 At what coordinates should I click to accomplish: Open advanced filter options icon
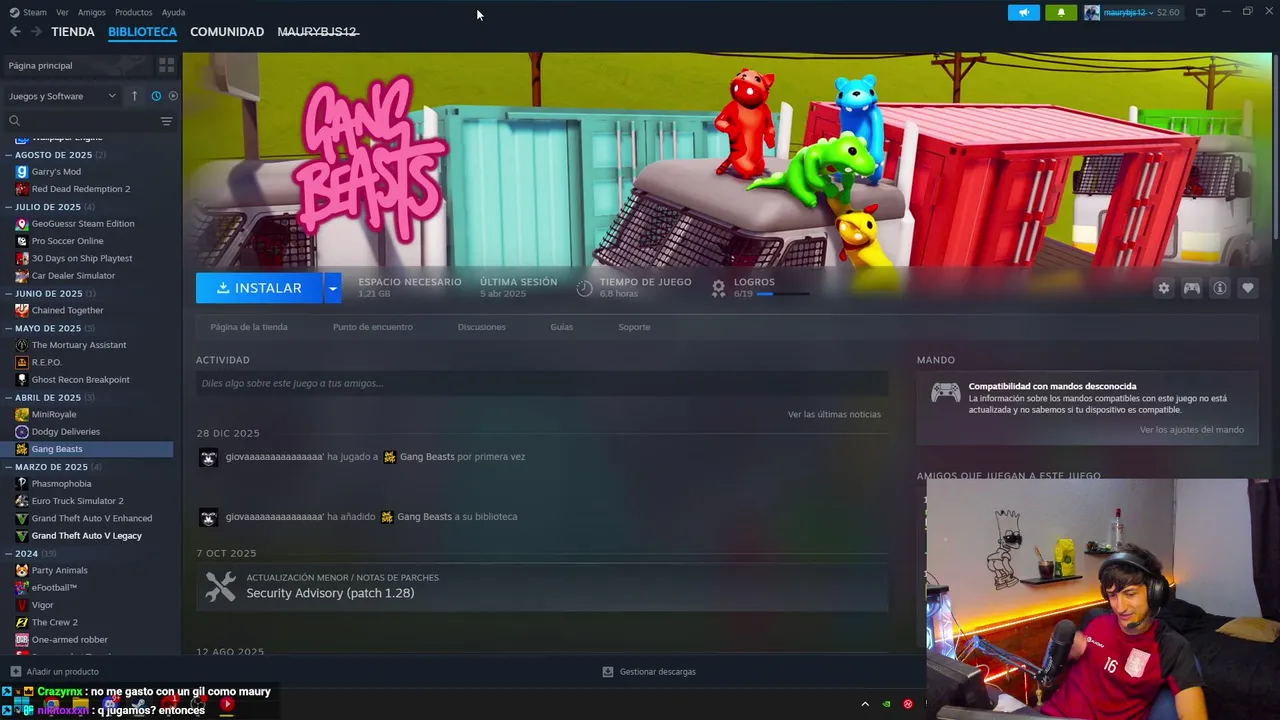coord(166,121)
